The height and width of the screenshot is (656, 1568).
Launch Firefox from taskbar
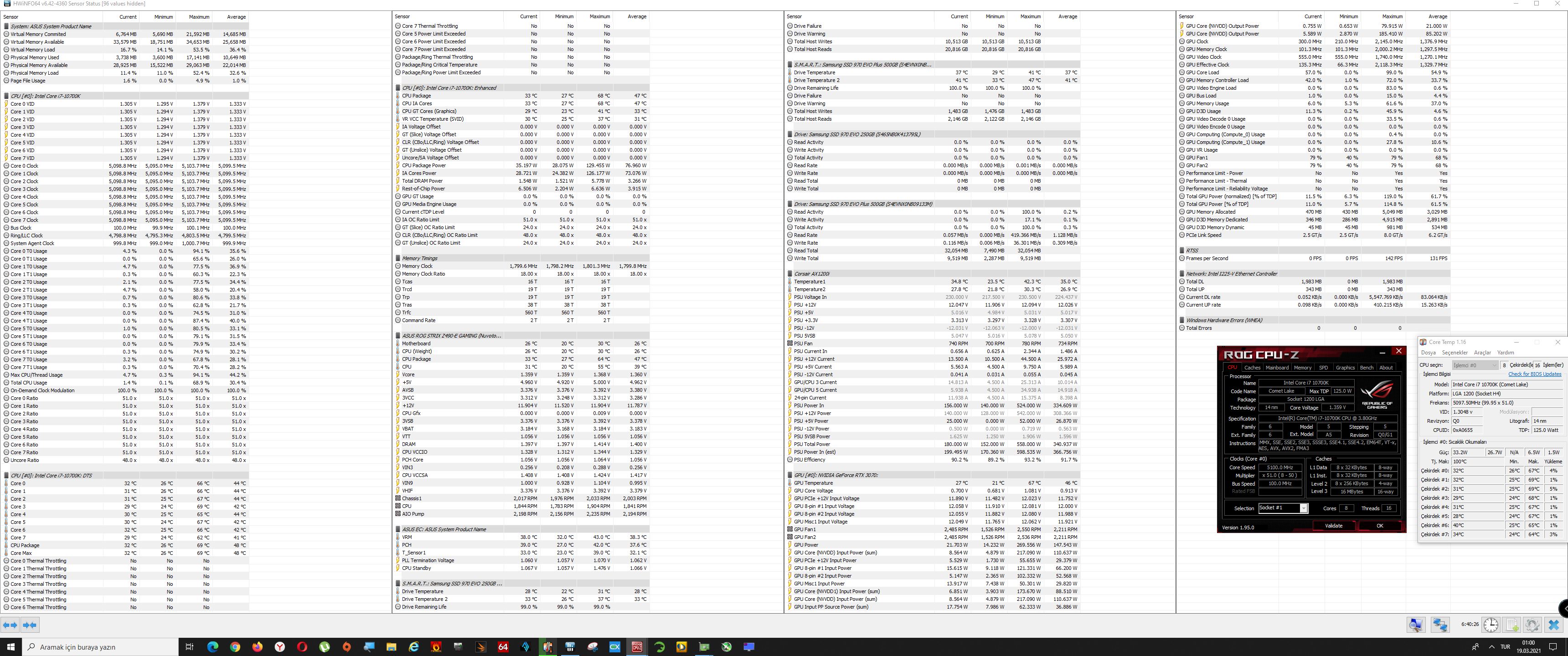(258, 647)
